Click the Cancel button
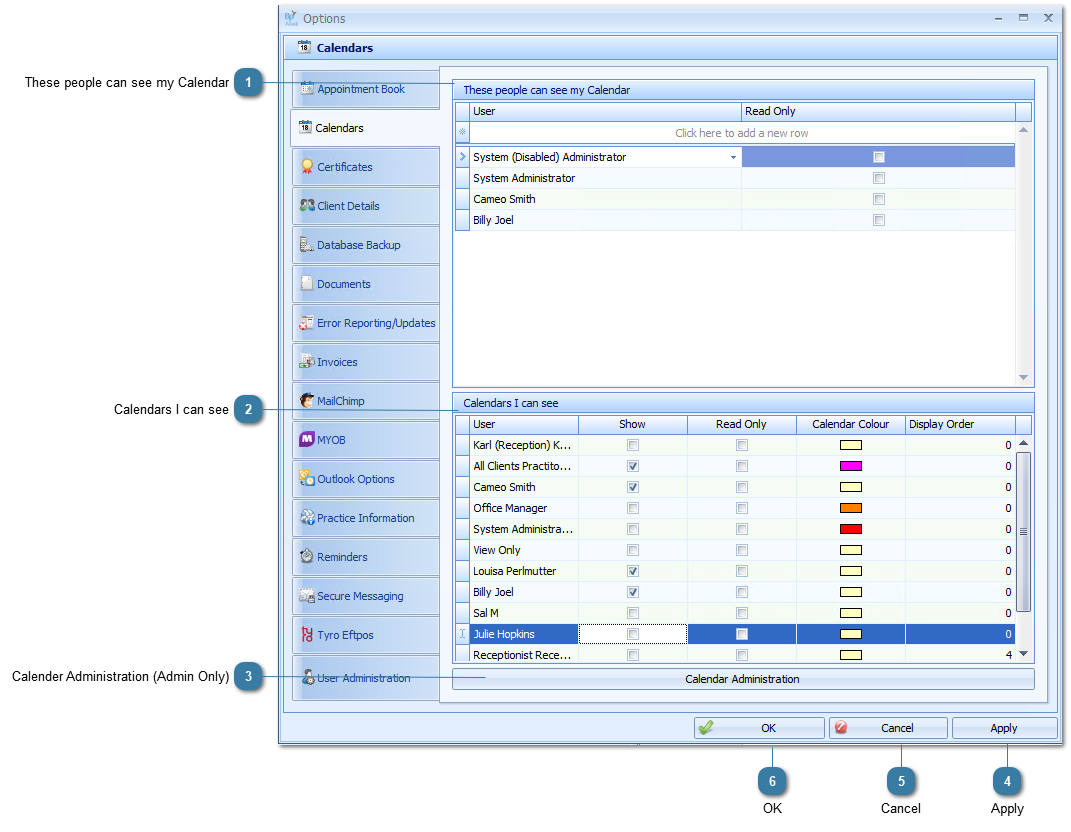The height and width of the screenshot is (832, 1071). click(x=888, y=728)
